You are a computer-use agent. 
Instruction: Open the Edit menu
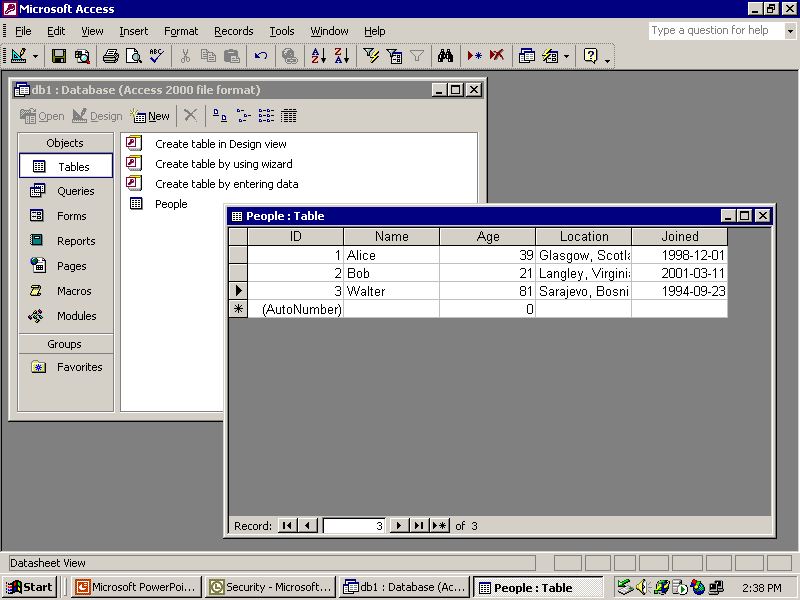pos(56,31)
